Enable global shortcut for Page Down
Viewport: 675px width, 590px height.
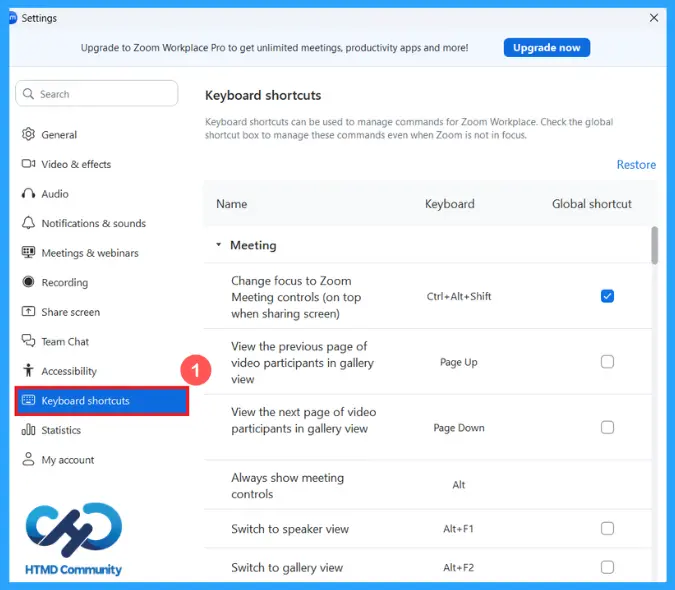(607, 427)
